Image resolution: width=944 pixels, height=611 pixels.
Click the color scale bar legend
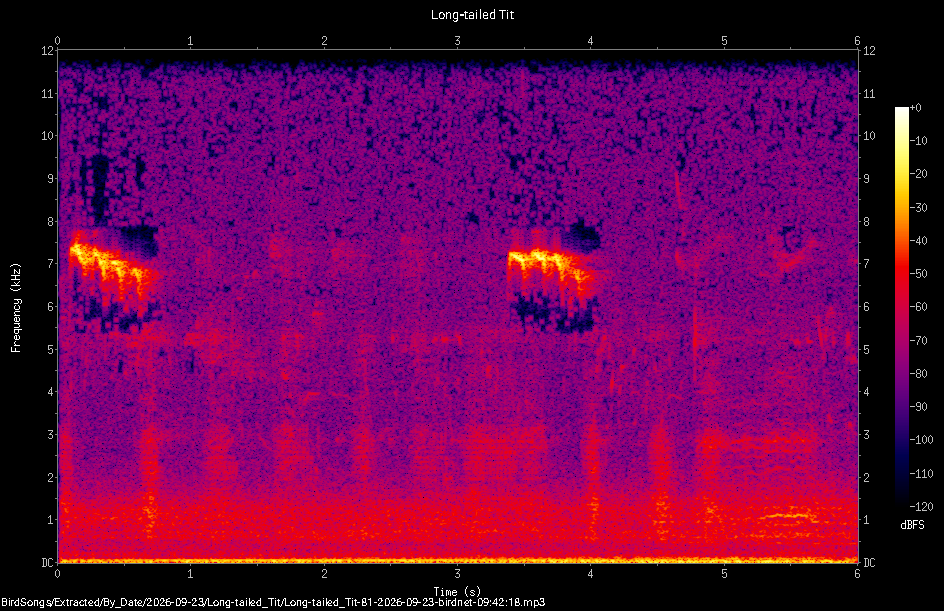[x=902, y=306]
